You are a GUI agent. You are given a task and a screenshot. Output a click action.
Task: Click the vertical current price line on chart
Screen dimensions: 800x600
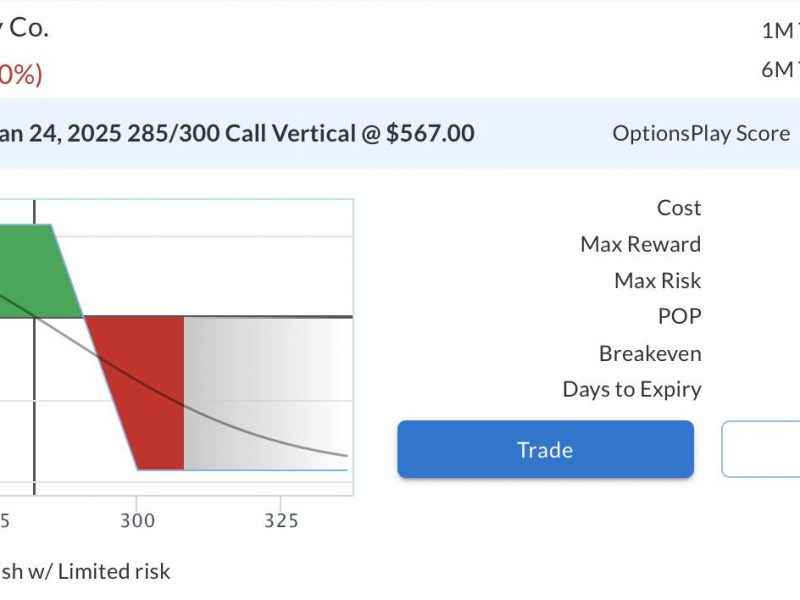pos(34,347)
